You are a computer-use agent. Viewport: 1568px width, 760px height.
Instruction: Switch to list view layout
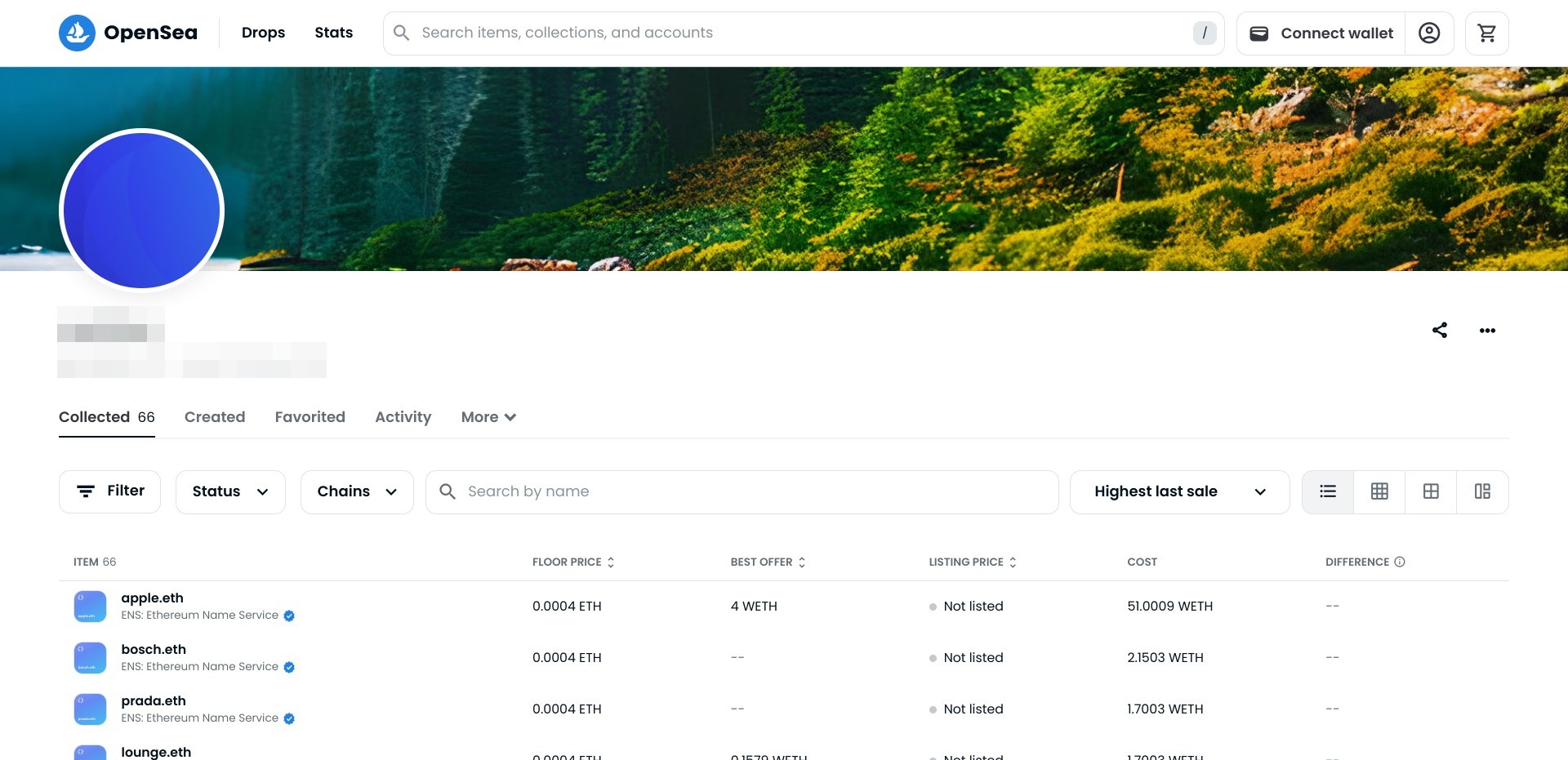pos(1328,491)
